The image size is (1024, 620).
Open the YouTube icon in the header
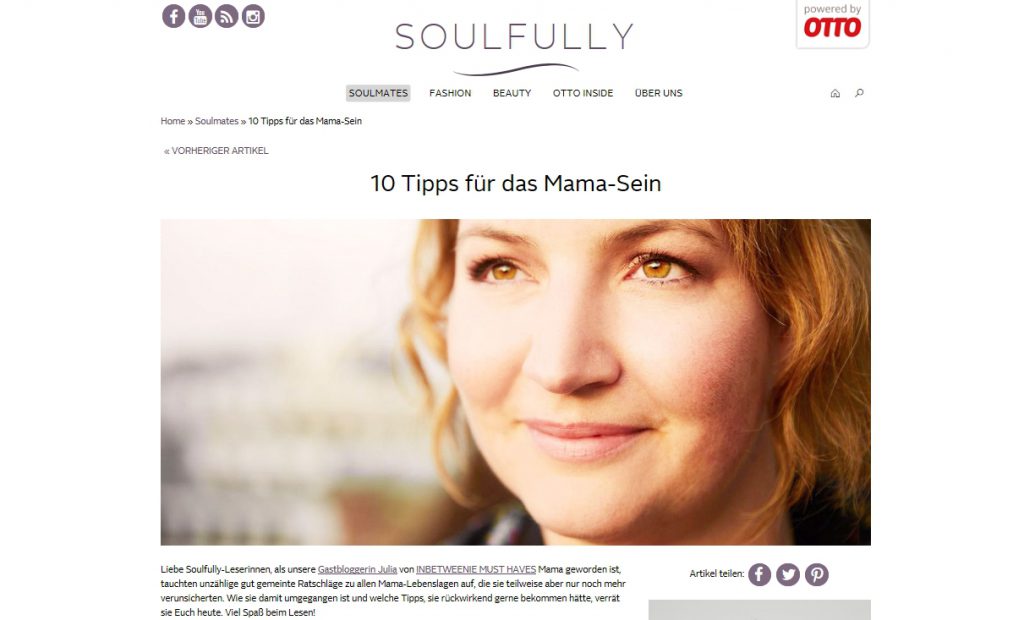click(x=200, y=16)
